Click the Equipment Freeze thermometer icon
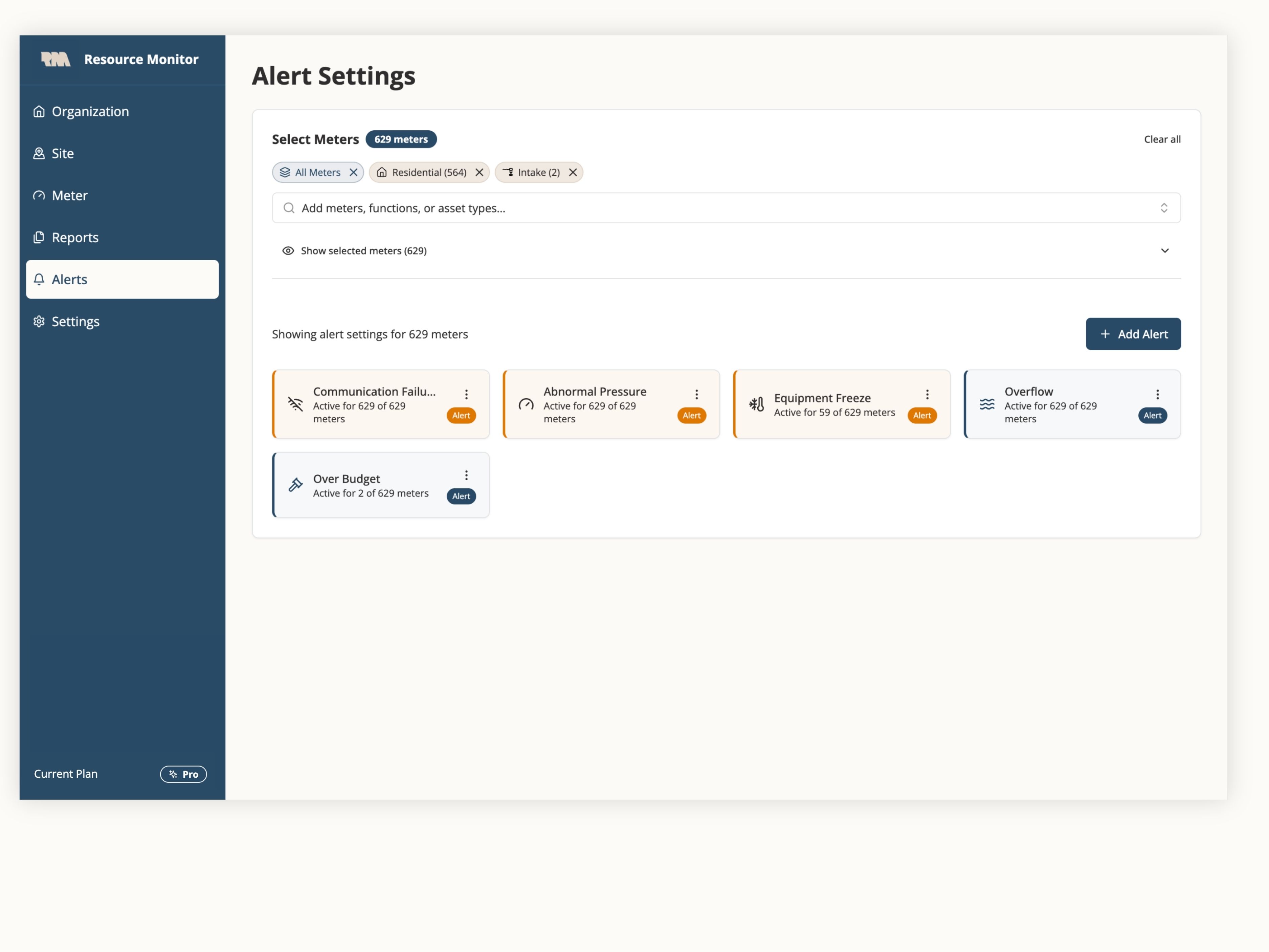This screenshot has width=1269, height=952. pos(756,404)
